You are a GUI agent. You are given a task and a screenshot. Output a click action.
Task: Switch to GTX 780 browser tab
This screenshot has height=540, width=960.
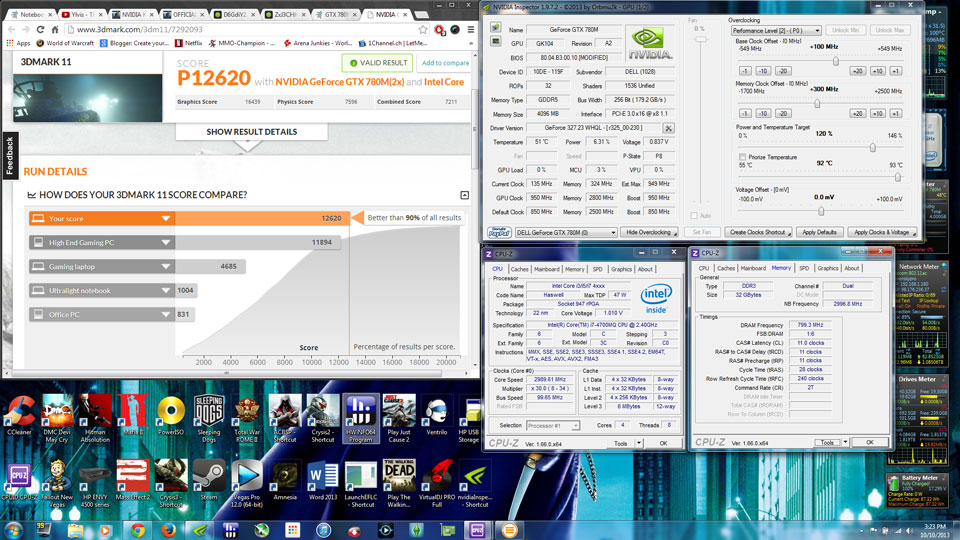tap(337, 13)
